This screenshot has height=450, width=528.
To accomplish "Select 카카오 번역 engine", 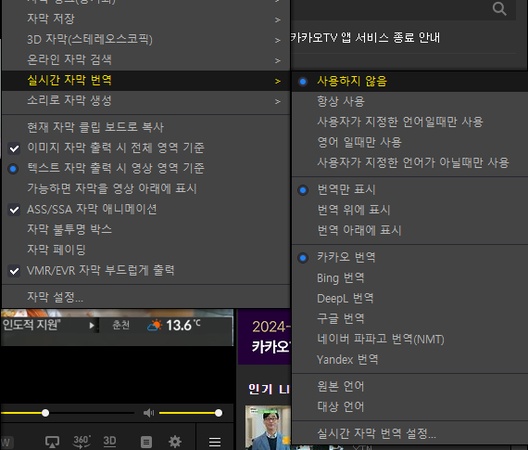I will tap(410, 258).
